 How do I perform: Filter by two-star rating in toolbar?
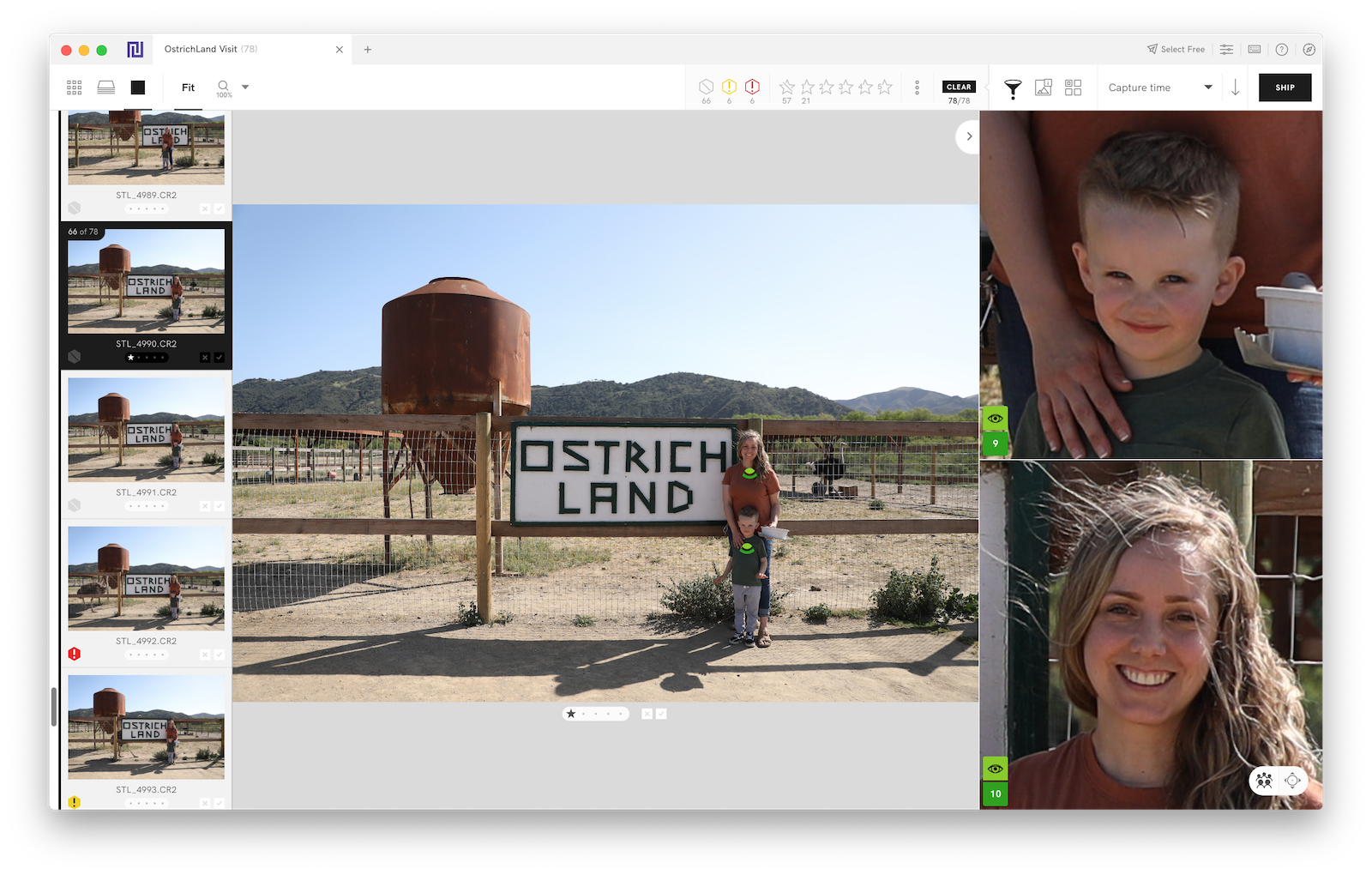827,87
